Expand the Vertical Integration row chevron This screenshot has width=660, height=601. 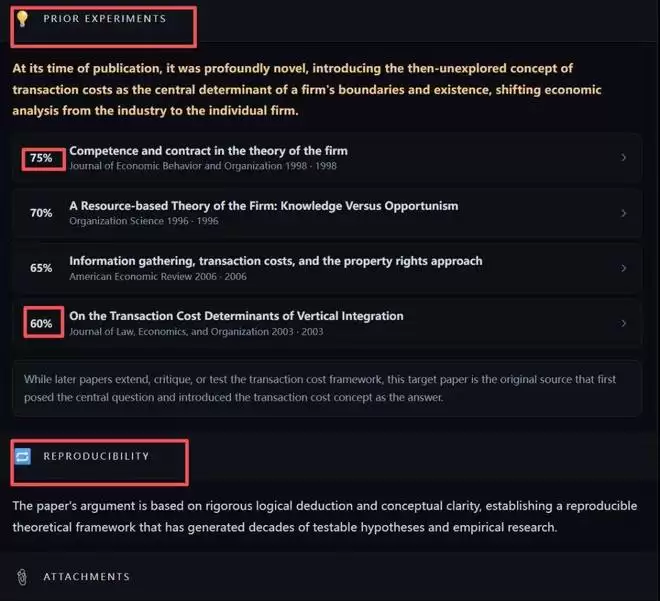coord(623,323)
